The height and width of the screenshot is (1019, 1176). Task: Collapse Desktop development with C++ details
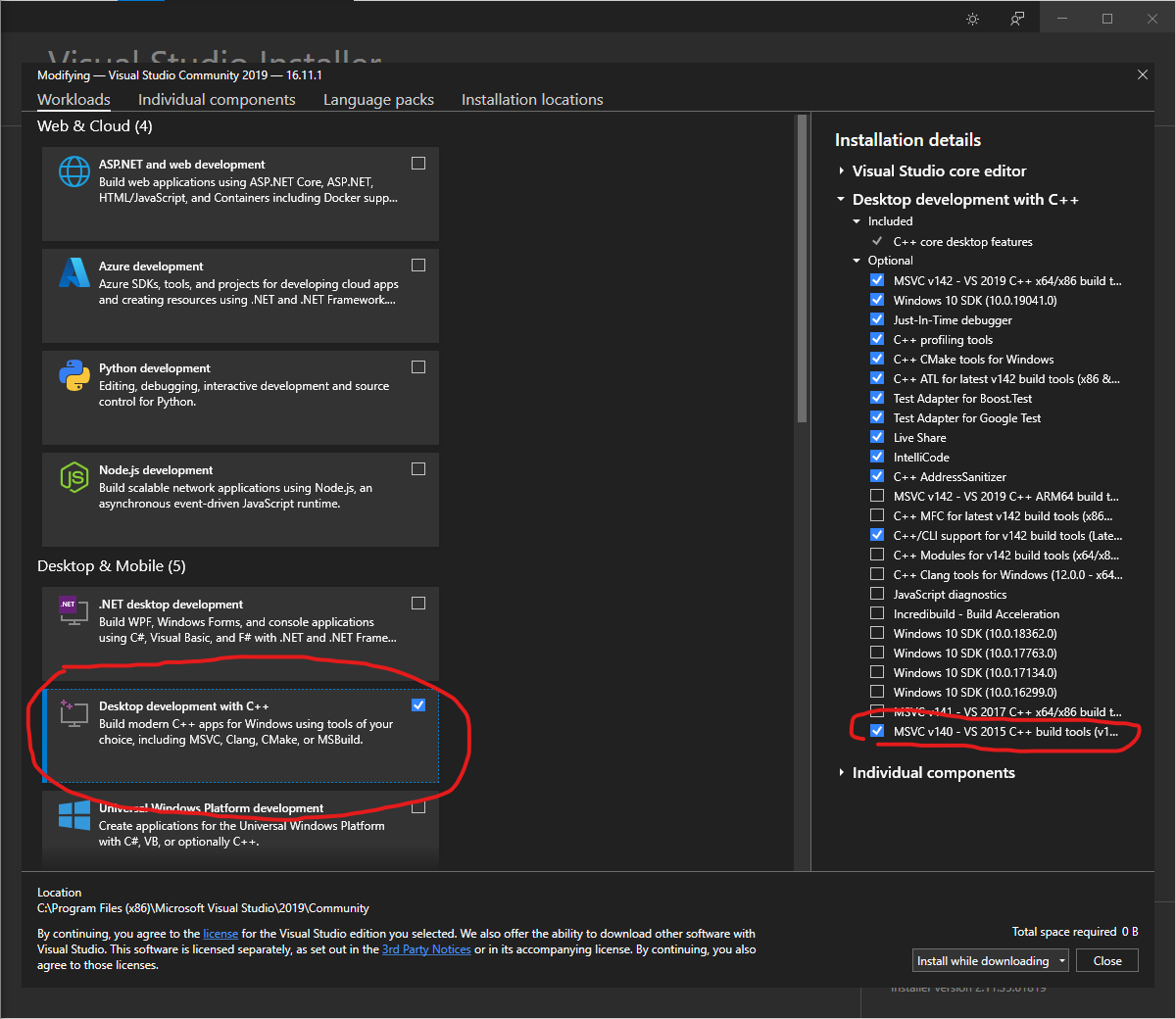click(x=841, y=200)
